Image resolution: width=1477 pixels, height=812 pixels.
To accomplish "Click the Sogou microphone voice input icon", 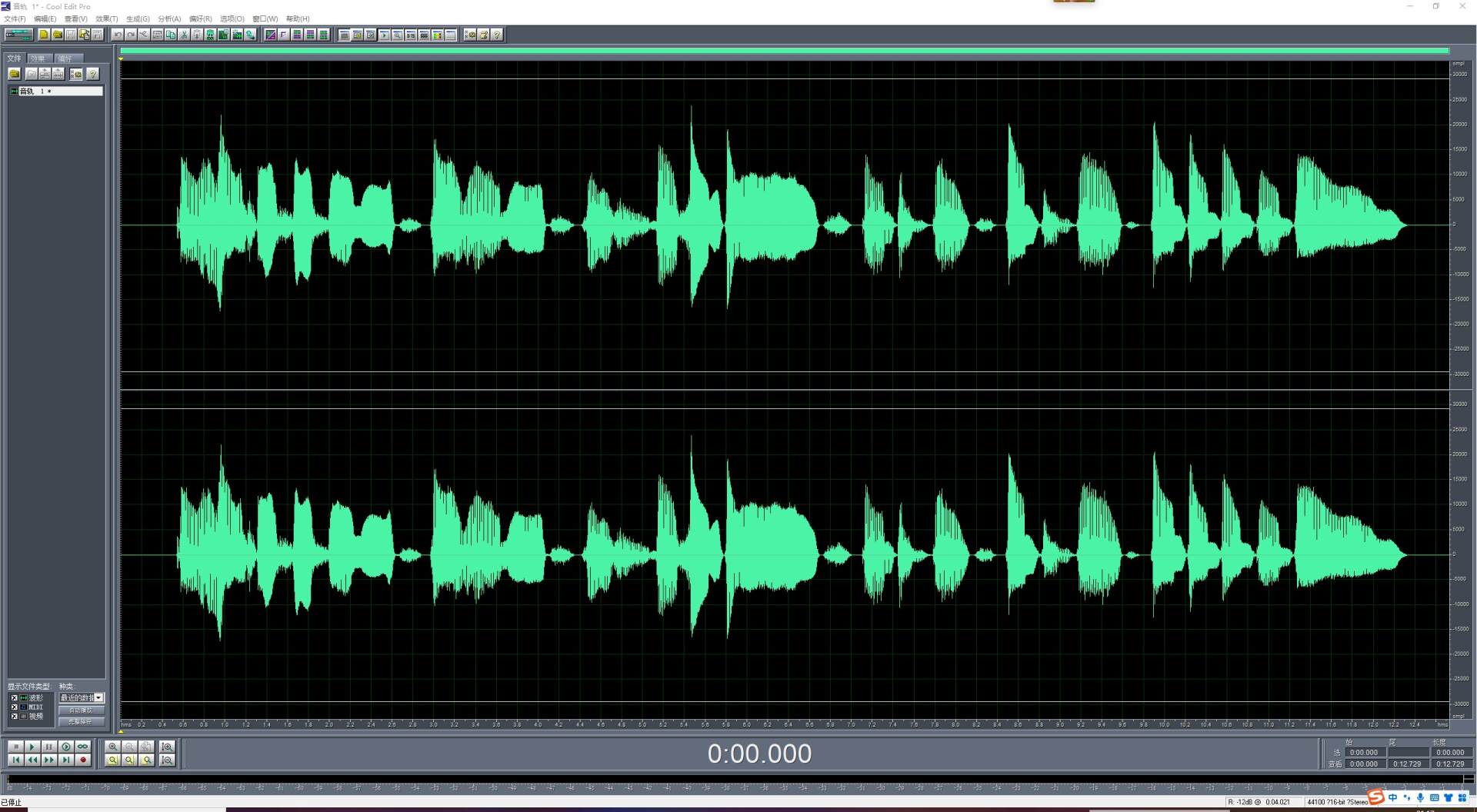I will pos(1420,798).
